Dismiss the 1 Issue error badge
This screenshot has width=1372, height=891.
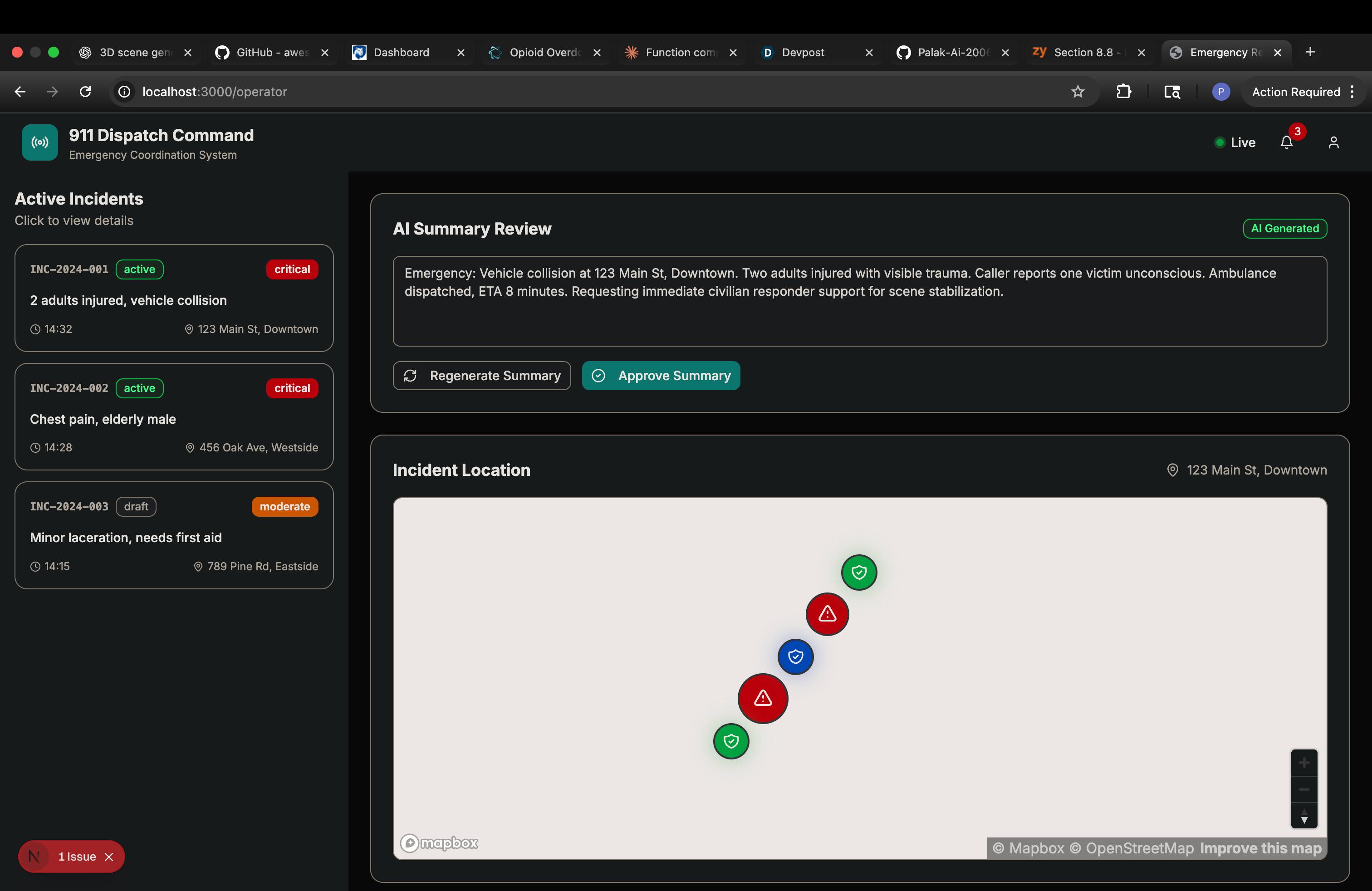tap(109, 857)
